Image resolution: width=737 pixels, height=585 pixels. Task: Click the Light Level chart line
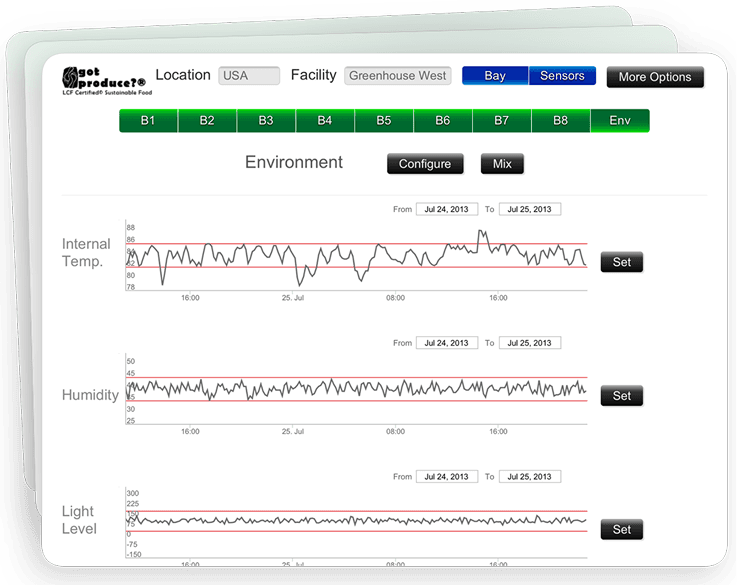click(356, 521)
